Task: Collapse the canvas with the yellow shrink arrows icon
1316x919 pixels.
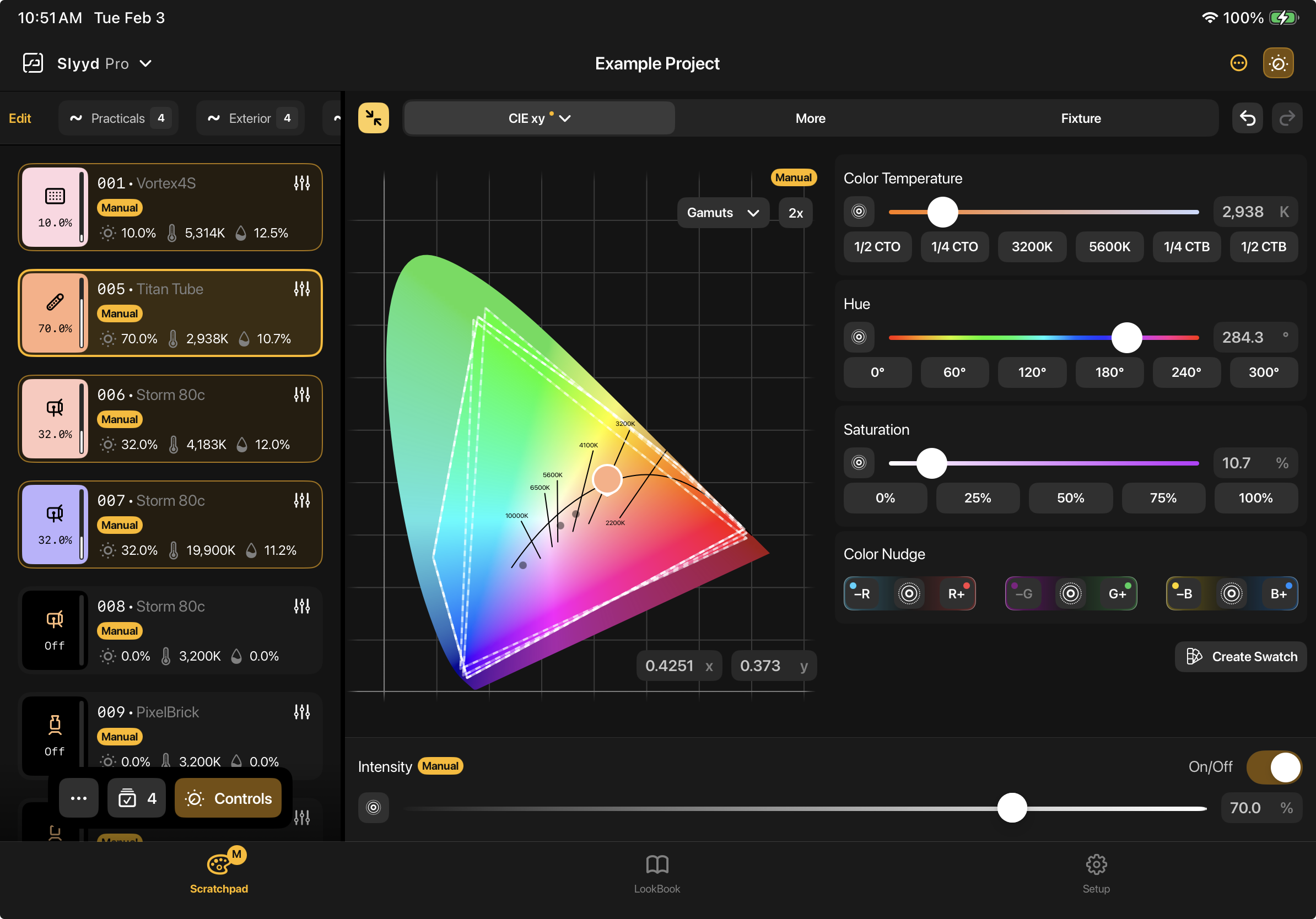Action: tap(373, 117)
